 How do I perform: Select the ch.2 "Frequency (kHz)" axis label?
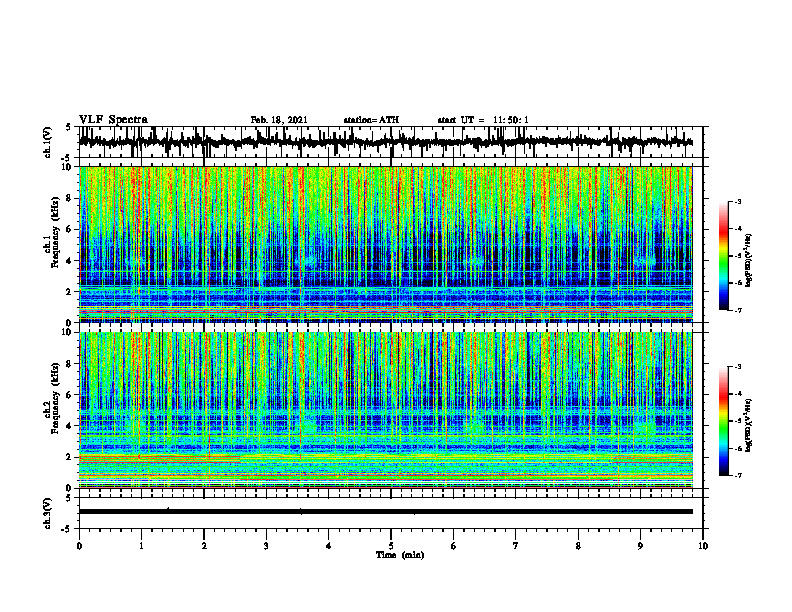tap(55, 398)
